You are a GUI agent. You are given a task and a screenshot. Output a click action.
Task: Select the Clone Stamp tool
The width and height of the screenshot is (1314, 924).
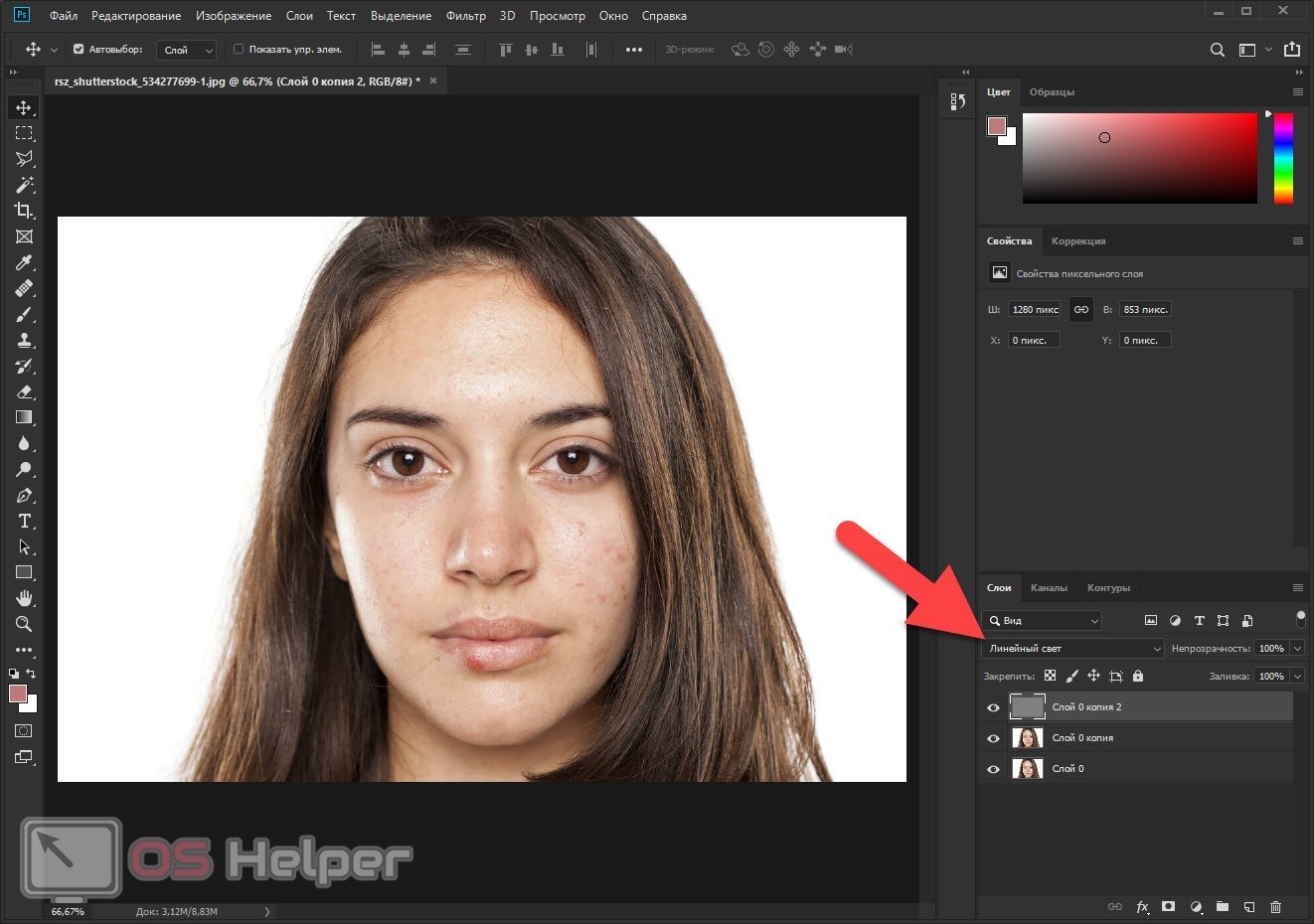24,340
